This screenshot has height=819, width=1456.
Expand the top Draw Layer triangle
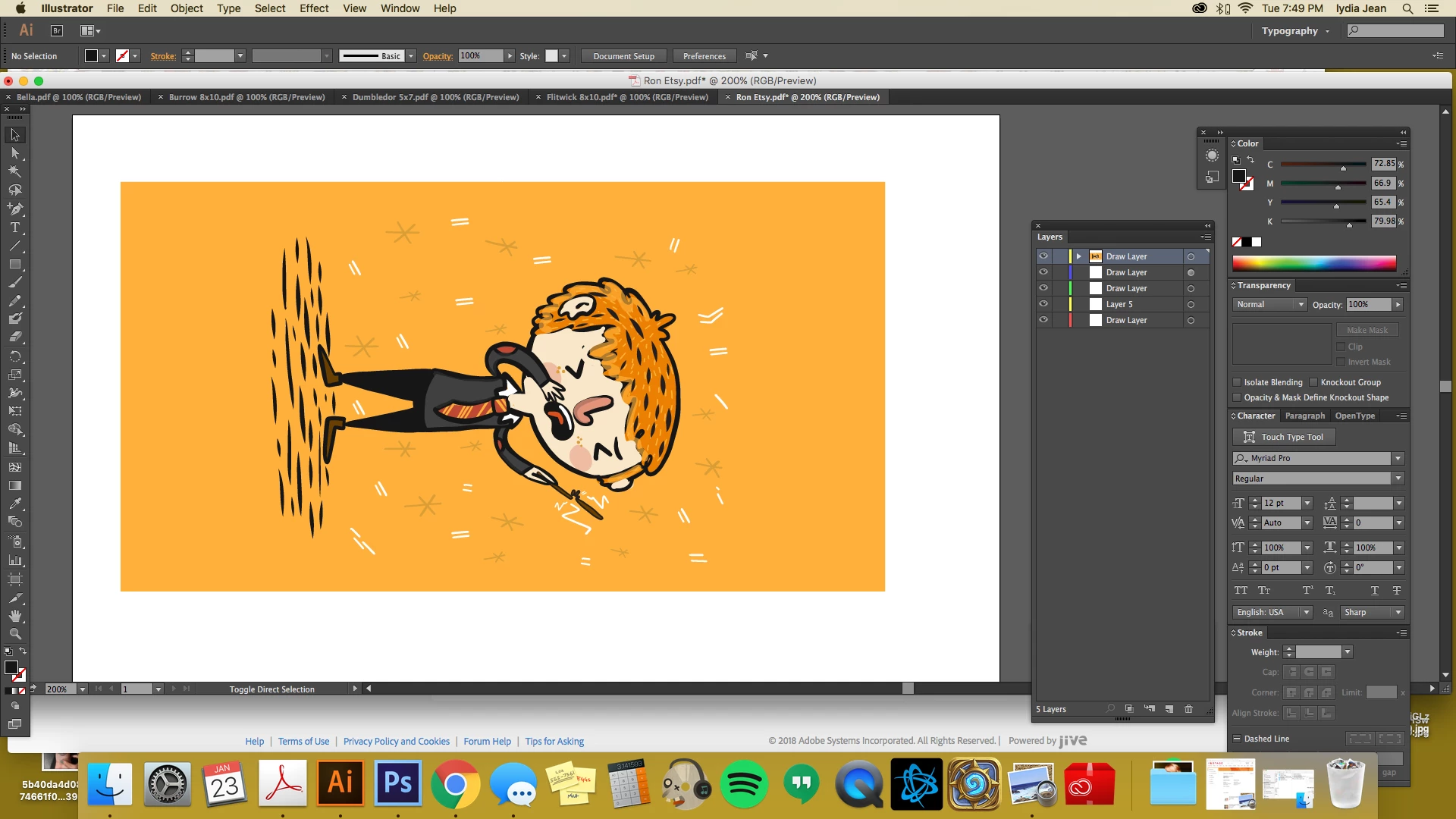click(1078, 256)
